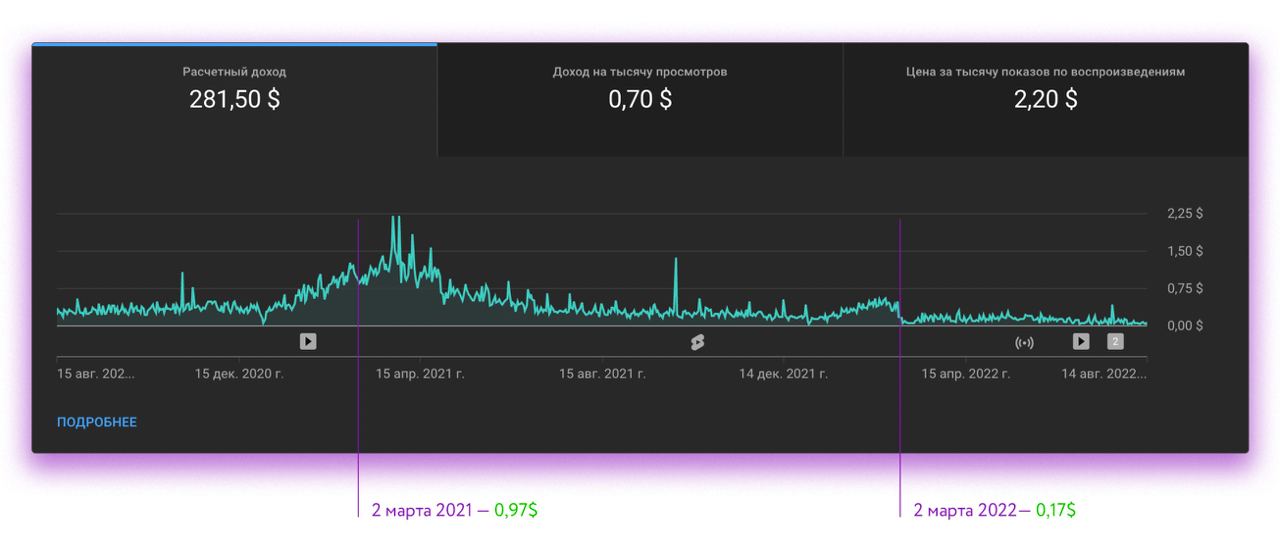The width and height of the screenshot is (1280, 550).
Task: Click the Shorts icon on the timeline
Action: tap(697, 342)
